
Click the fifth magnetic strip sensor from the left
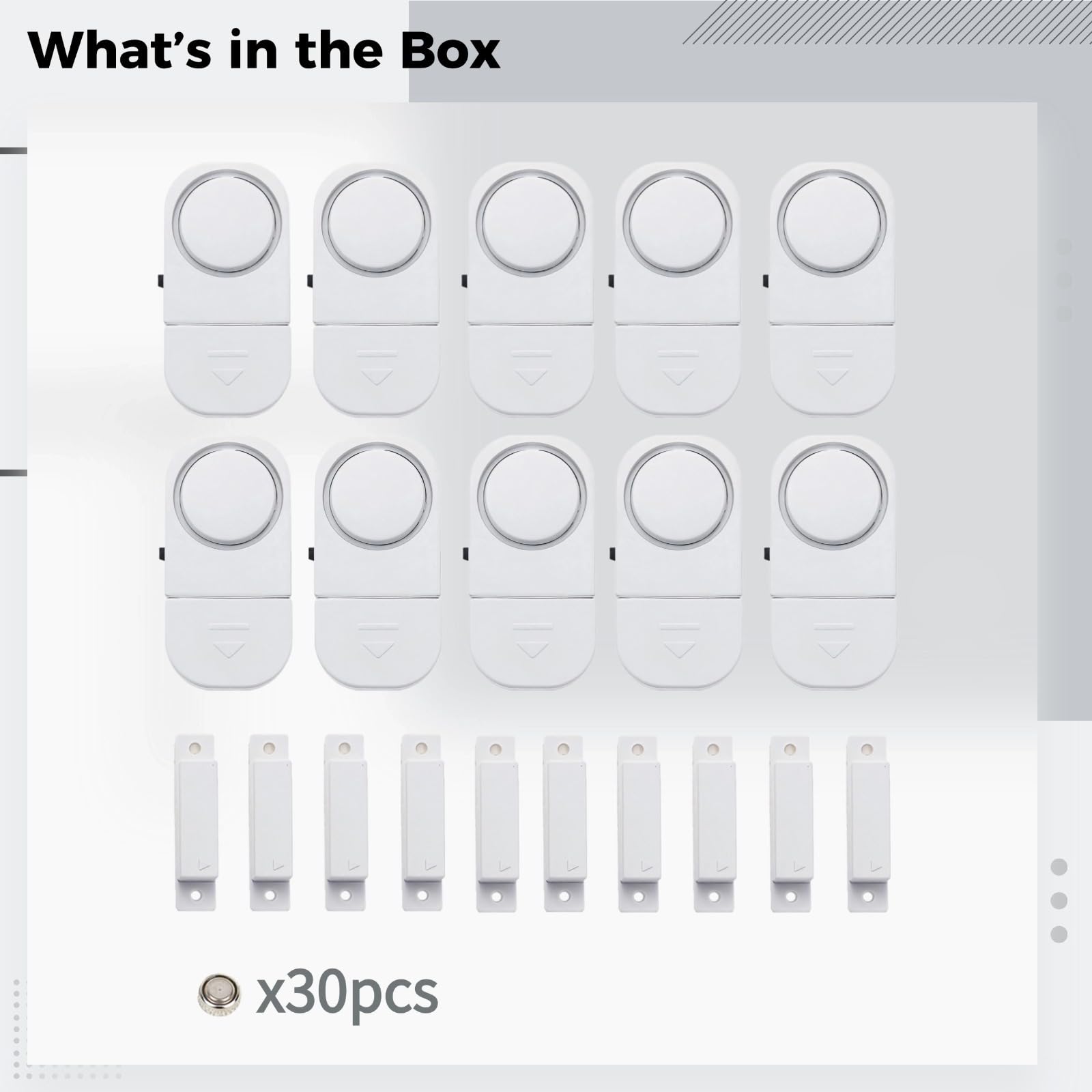point(496,822)
